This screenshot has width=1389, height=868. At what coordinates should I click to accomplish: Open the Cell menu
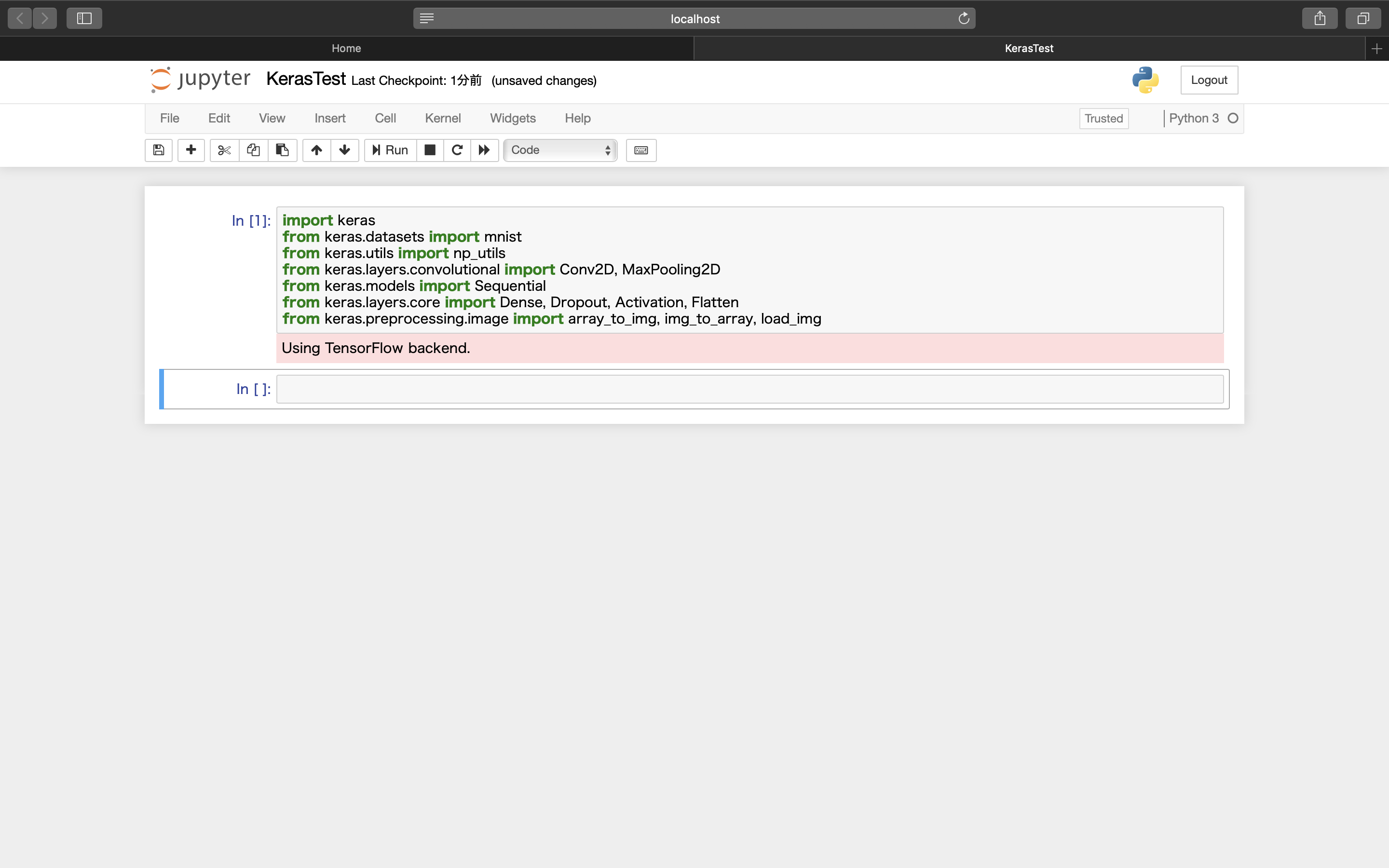point(385,118)
